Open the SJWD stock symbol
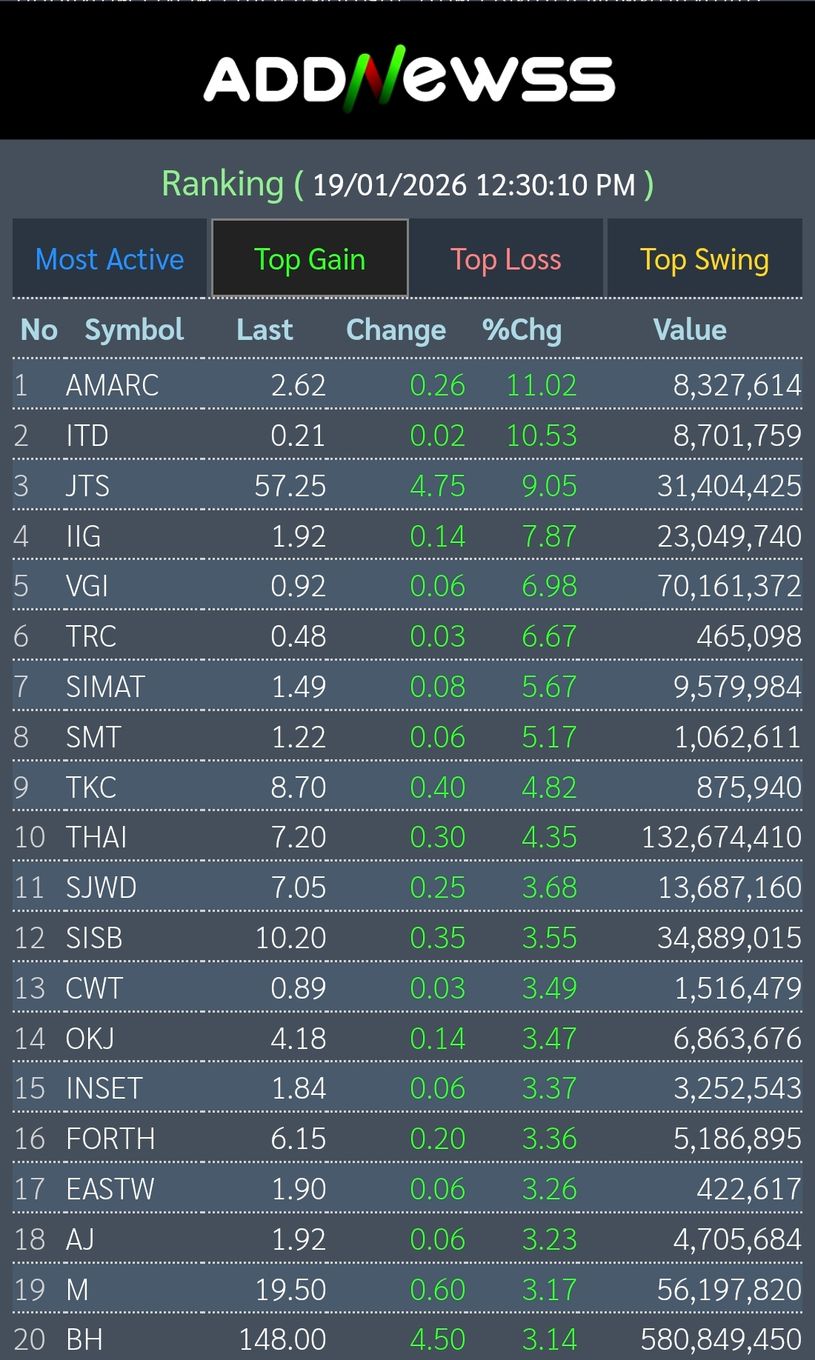 (x=101, y=887)
